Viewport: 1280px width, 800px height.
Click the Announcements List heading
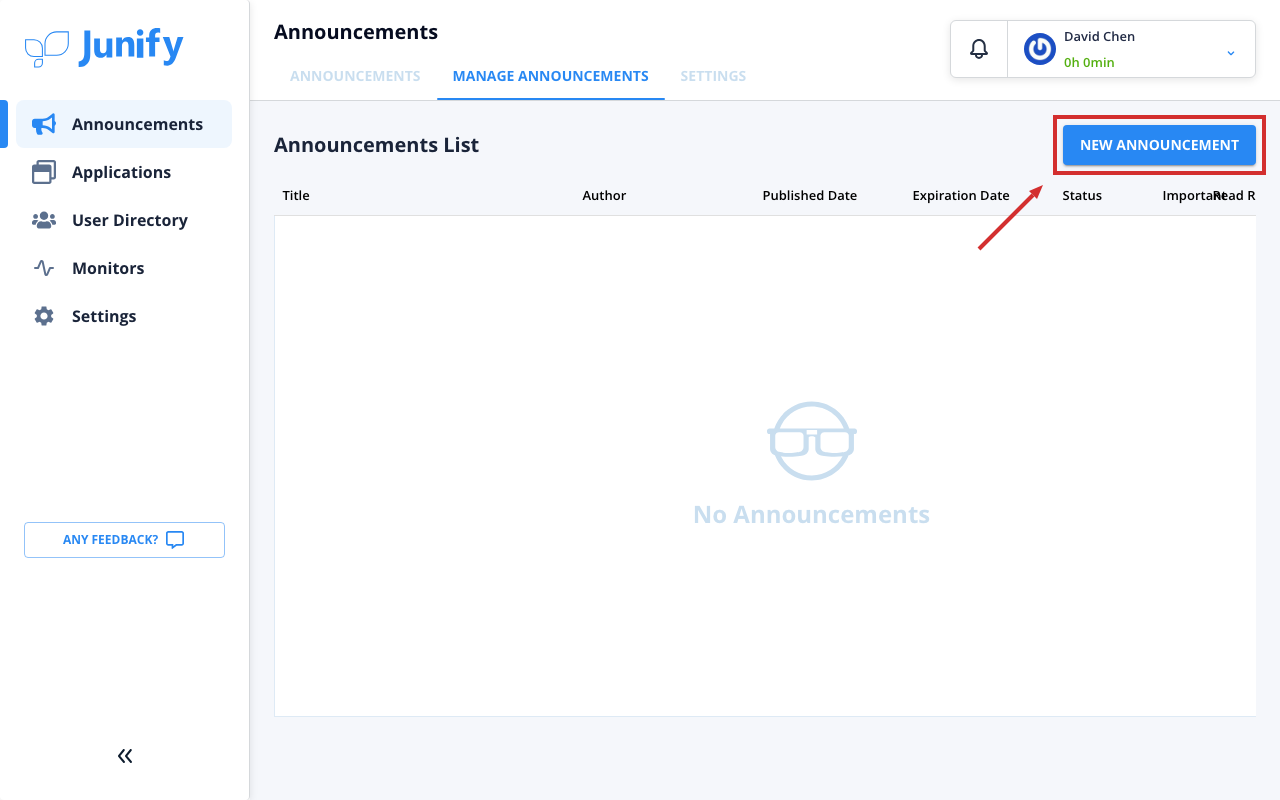(376, 145)
